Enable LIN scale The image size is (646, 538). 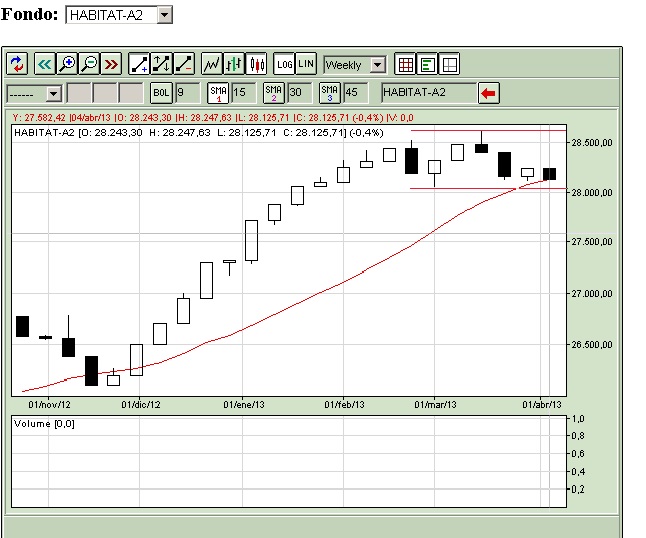(306, 64)
